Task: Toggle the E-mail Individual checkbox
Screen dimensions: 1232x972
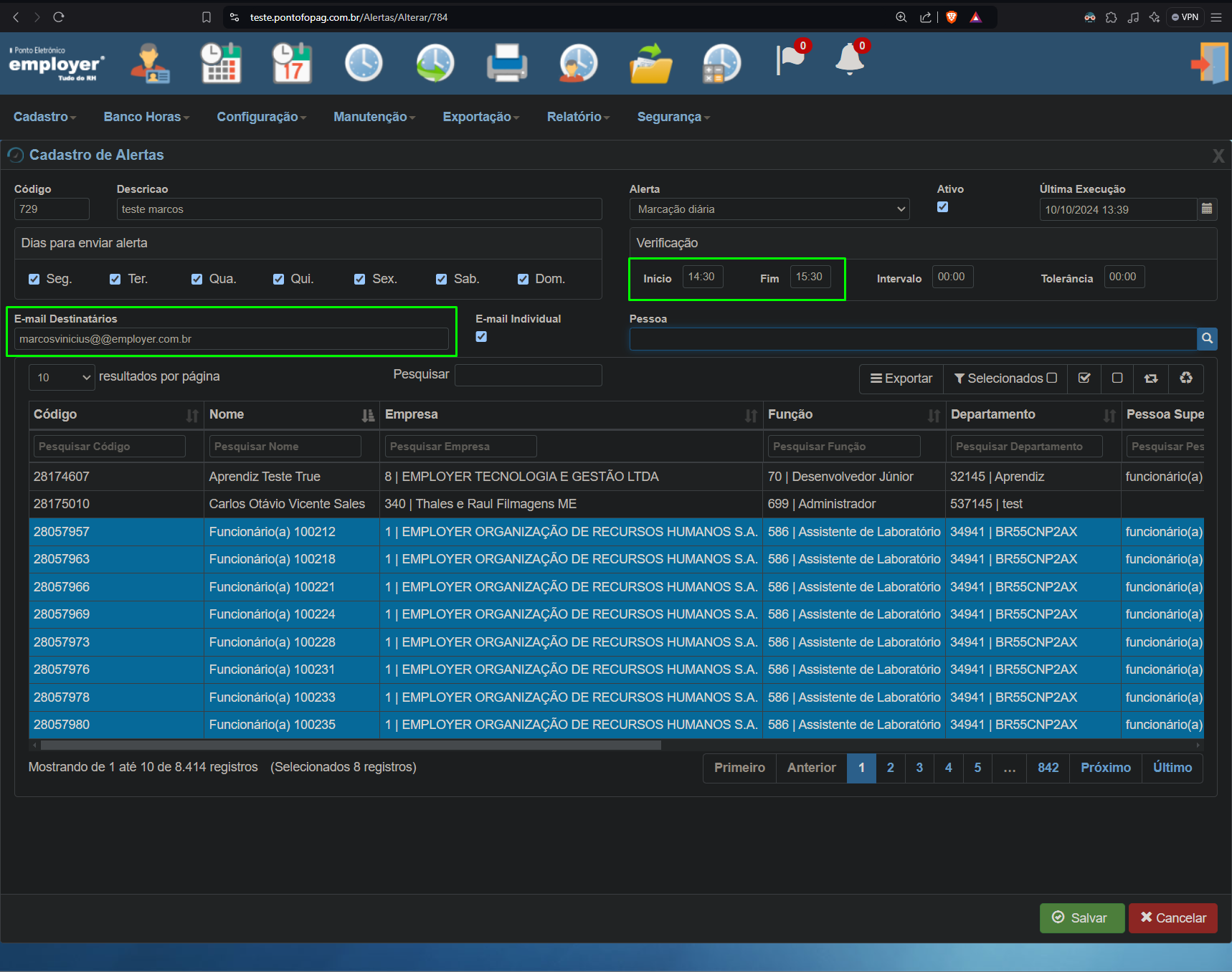Action: [481, 336]
